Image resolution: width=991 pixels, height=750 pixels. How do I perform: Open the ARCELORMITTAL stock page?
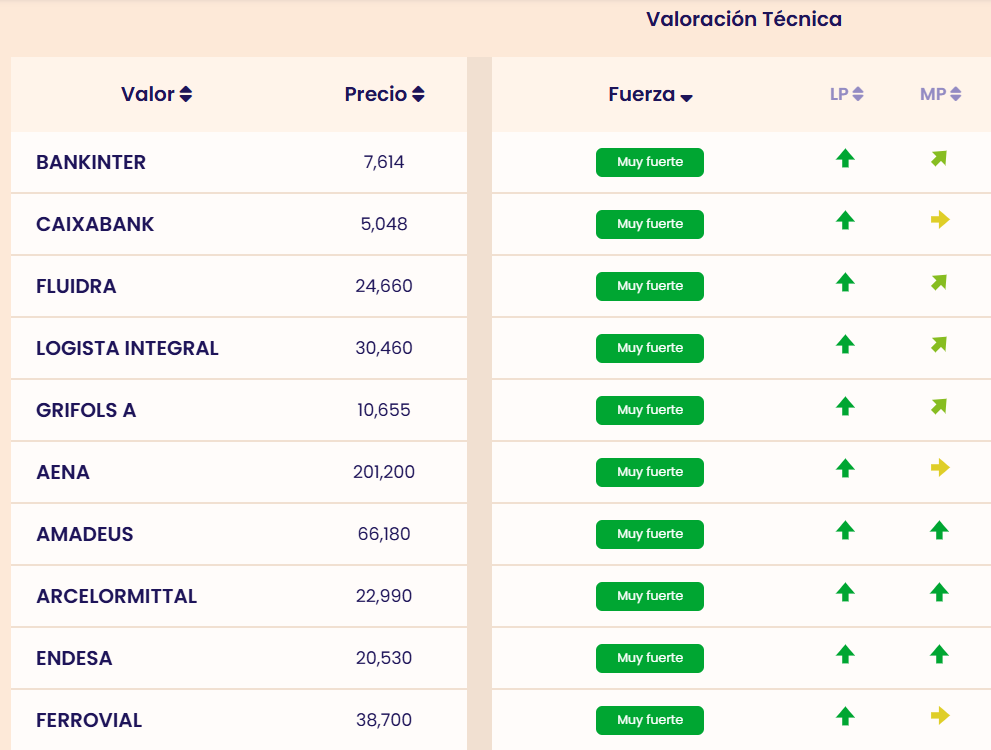(x=116, y=596)
